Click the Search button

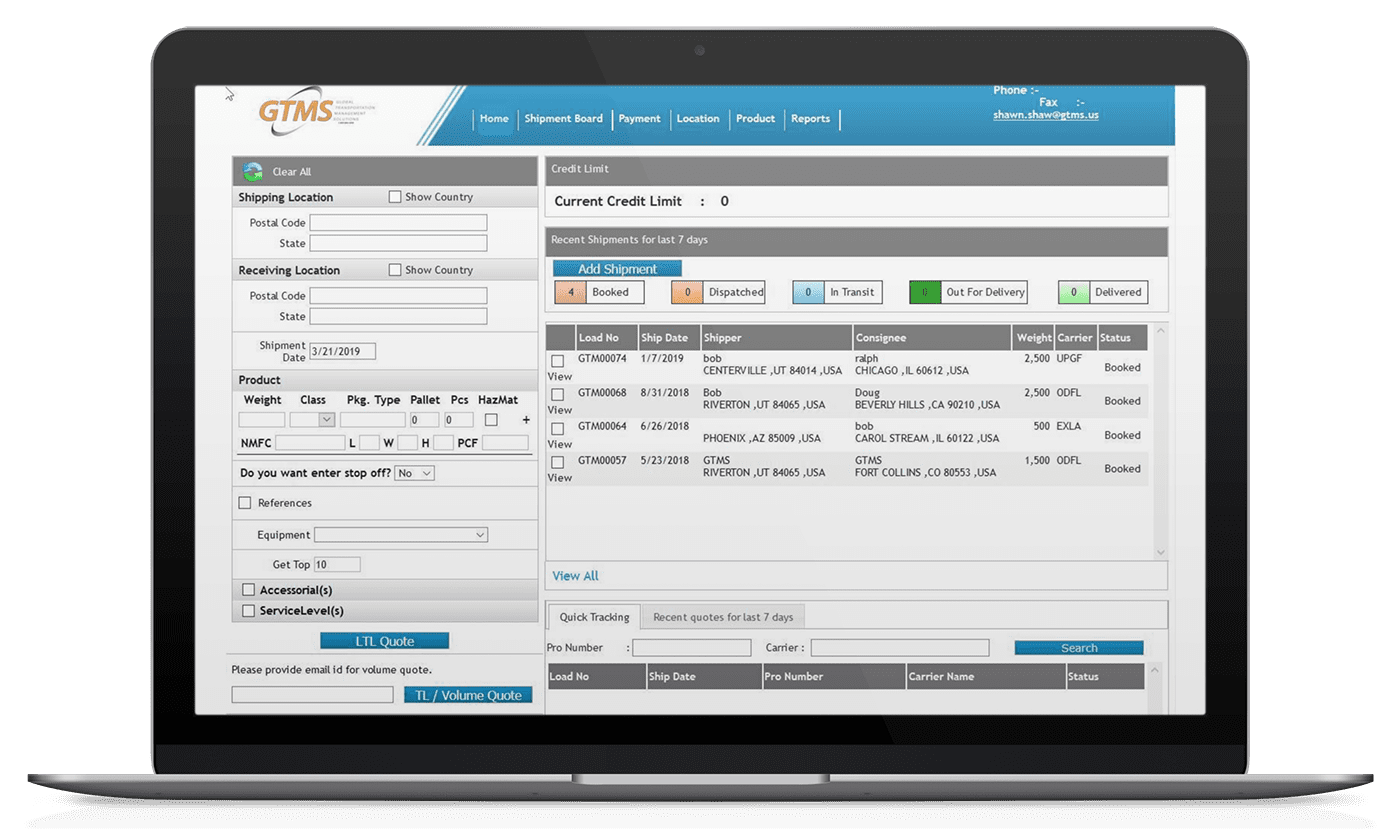pyautogui.click(x=1079, y=648)
